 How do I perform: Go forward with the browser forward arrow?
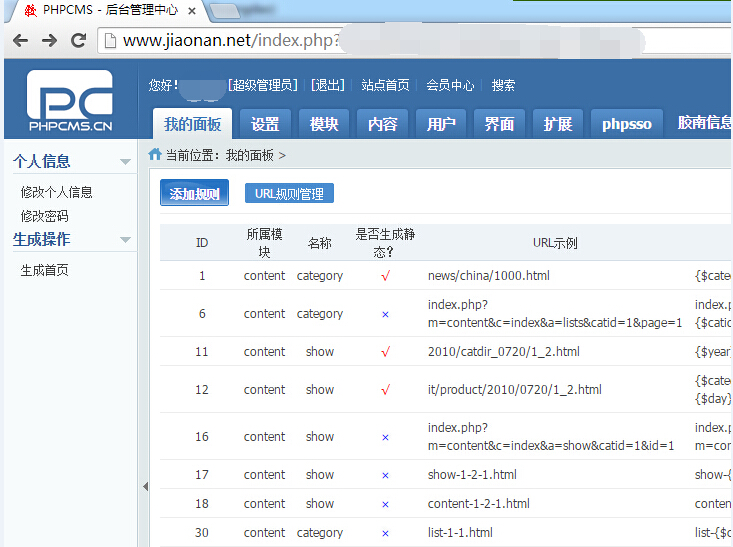click(49, 41)
